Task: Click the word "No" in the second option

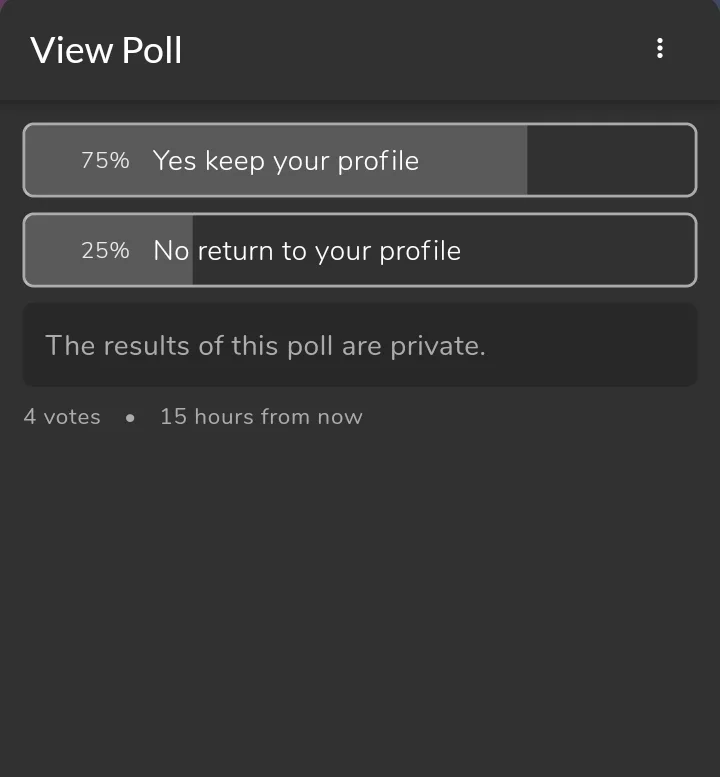Action: coord(171,250)
